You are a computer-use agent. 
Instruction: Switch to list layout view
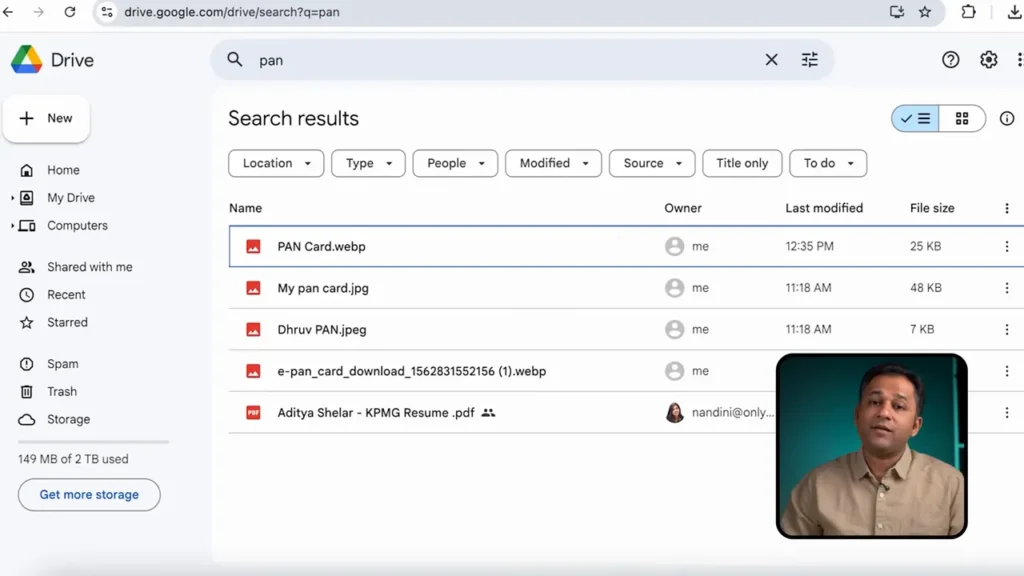[x=915, y=119]
